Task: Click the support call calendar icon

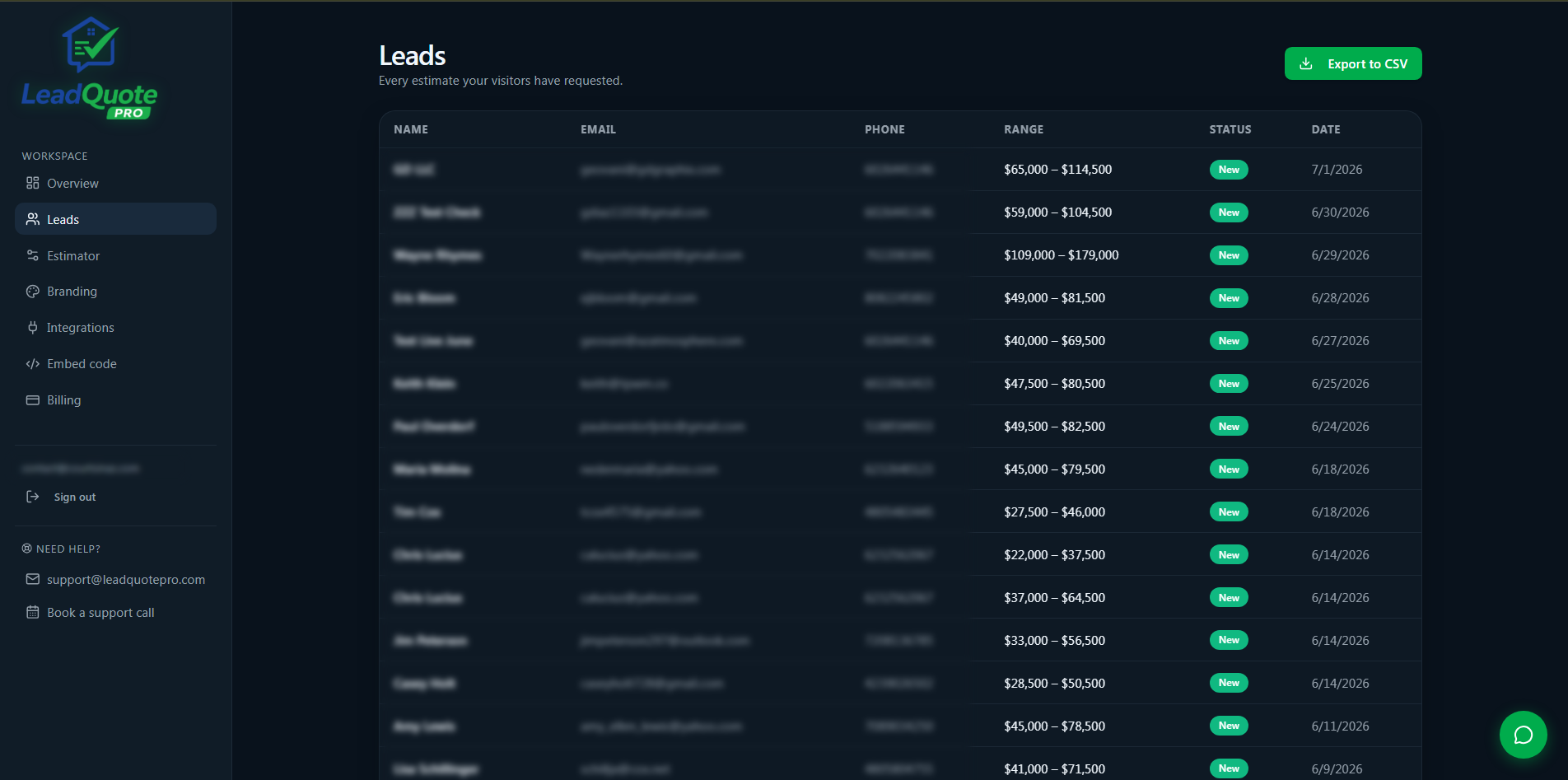Action: coord(33,612)
